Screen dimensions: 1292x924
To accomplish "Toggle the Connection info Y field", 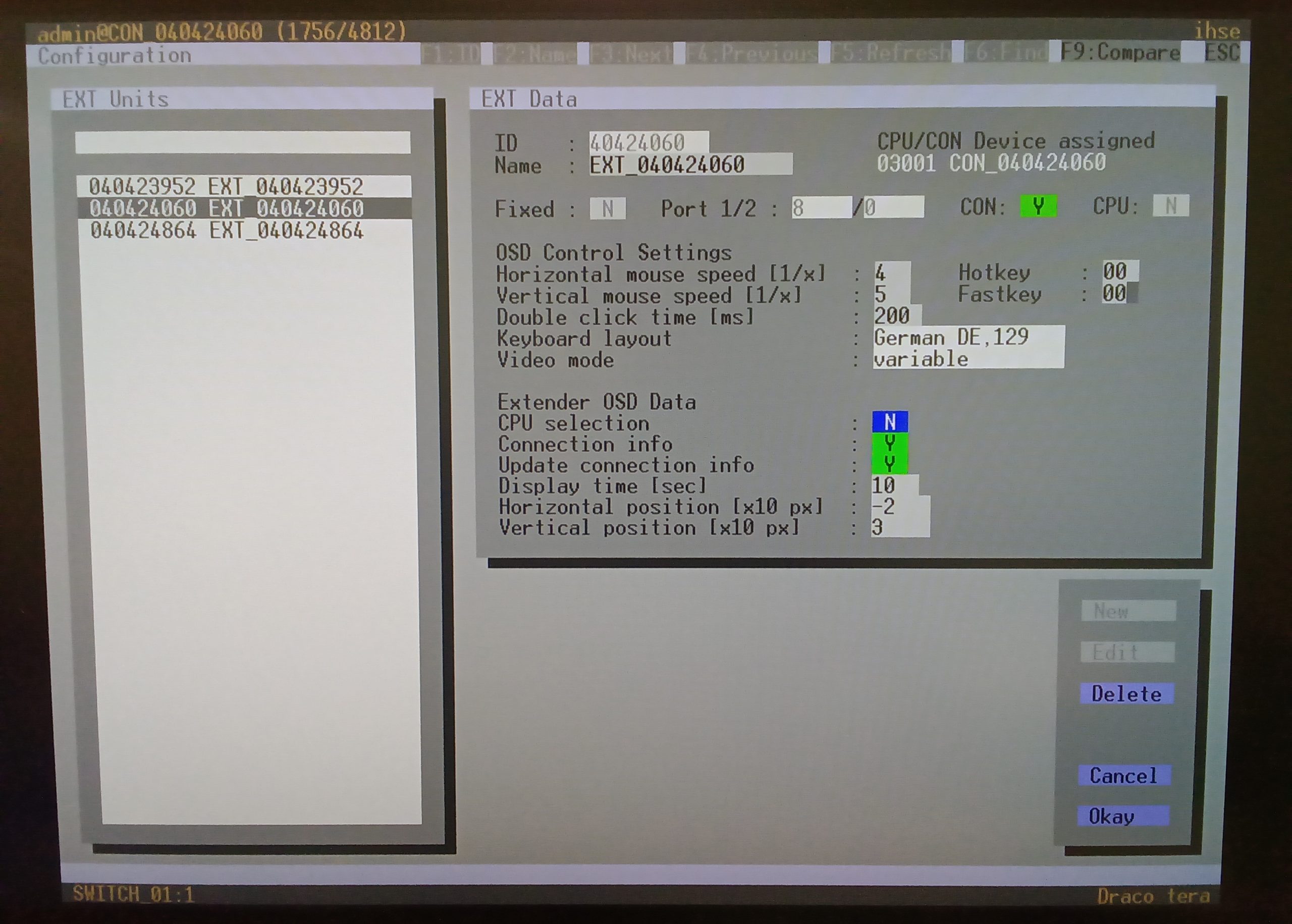I will (x=890, y=443).
